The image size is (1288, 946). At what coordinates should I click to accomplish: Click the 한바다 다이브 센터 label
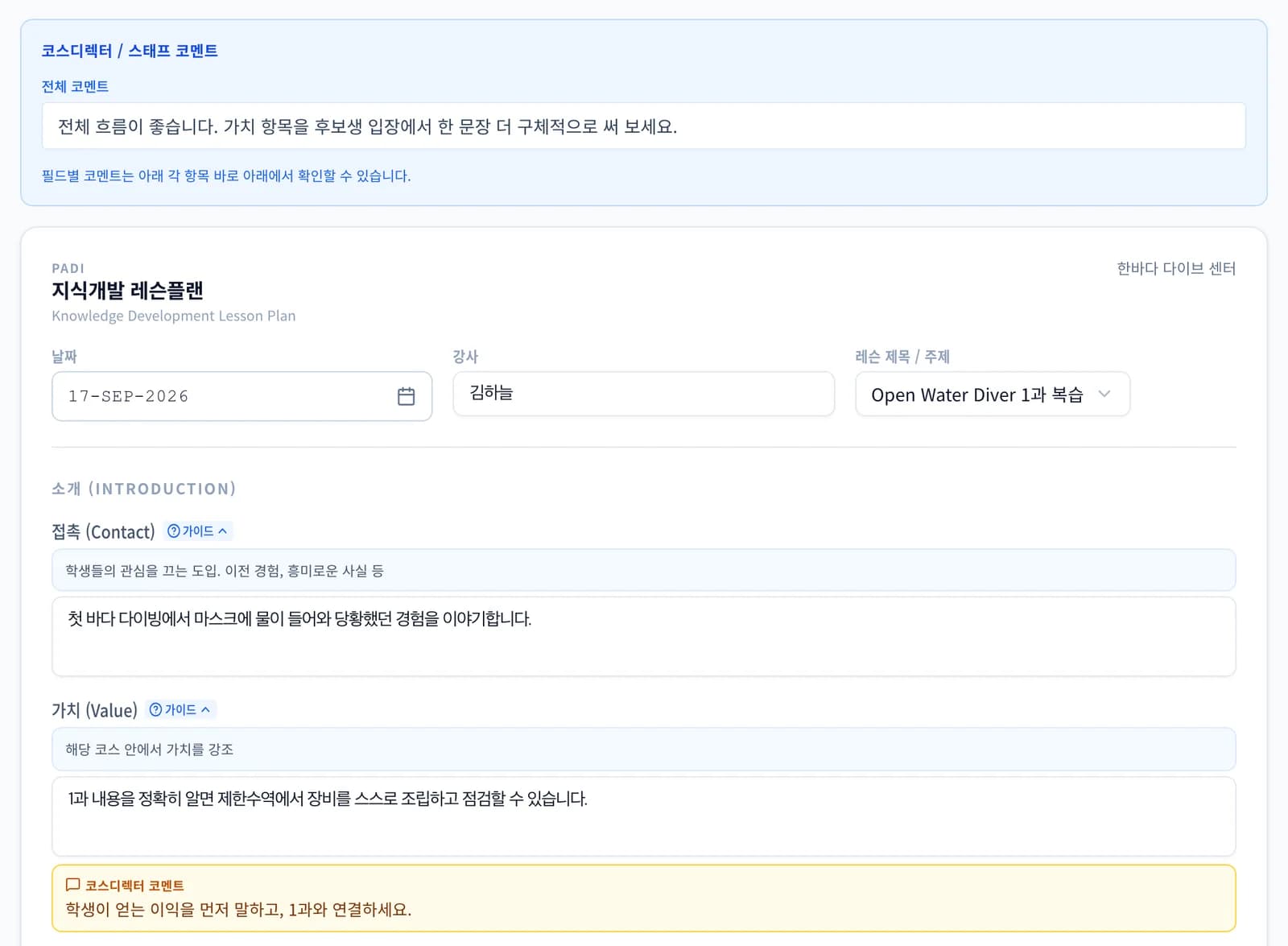1176,269
